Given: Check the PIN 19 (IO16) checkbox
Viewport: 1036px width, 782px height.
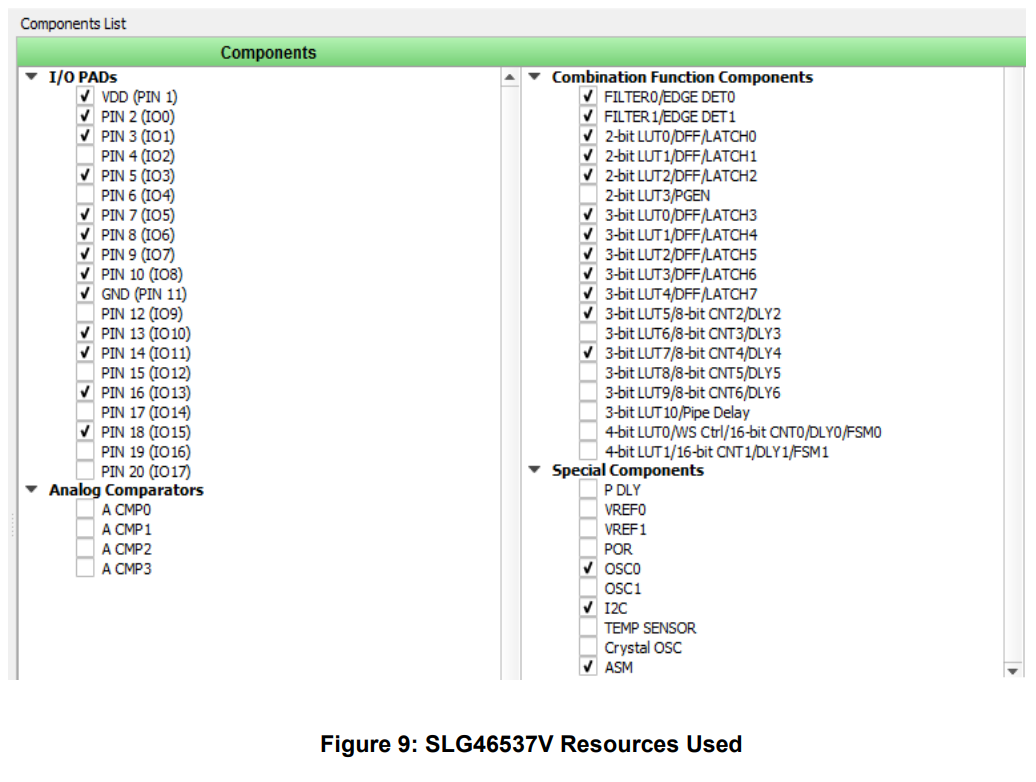Looking at the screenshot, I should [x=85, y=452].
